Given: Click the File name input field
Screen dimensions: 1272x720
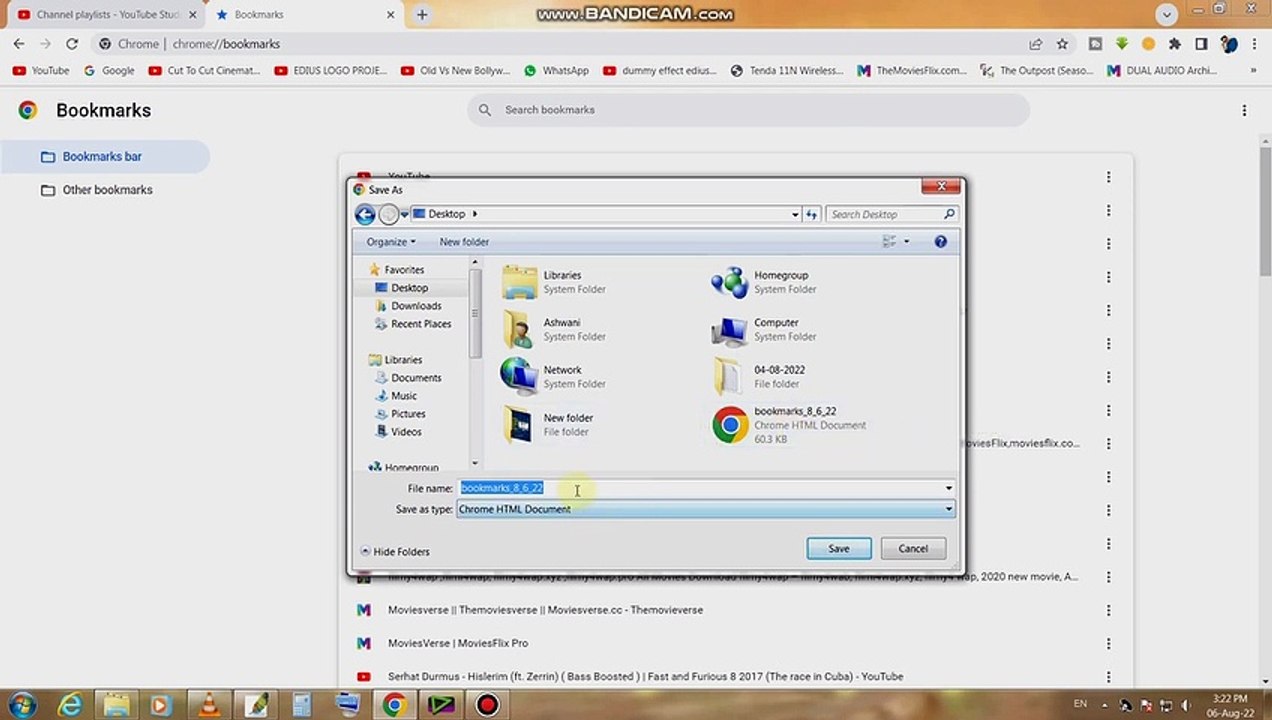Looking at the screenshot, I should click(x=700, y=488).
